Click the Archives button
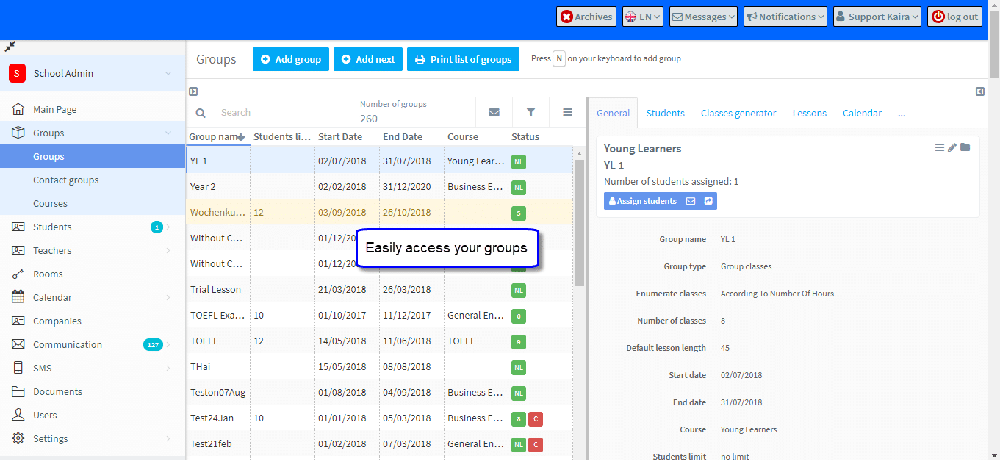This screenshot has height=460, width=1000. [x=587, y=17]
